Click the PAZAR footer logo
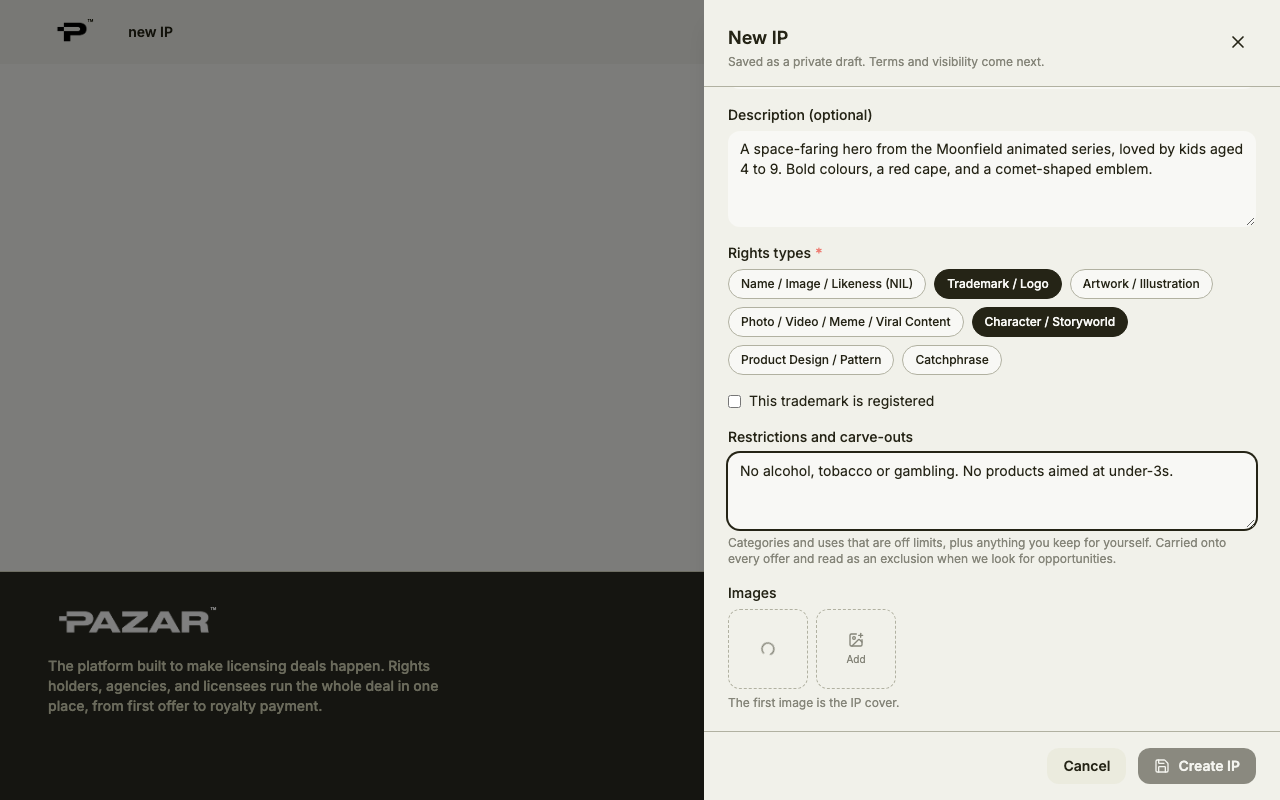 point(137,621)
